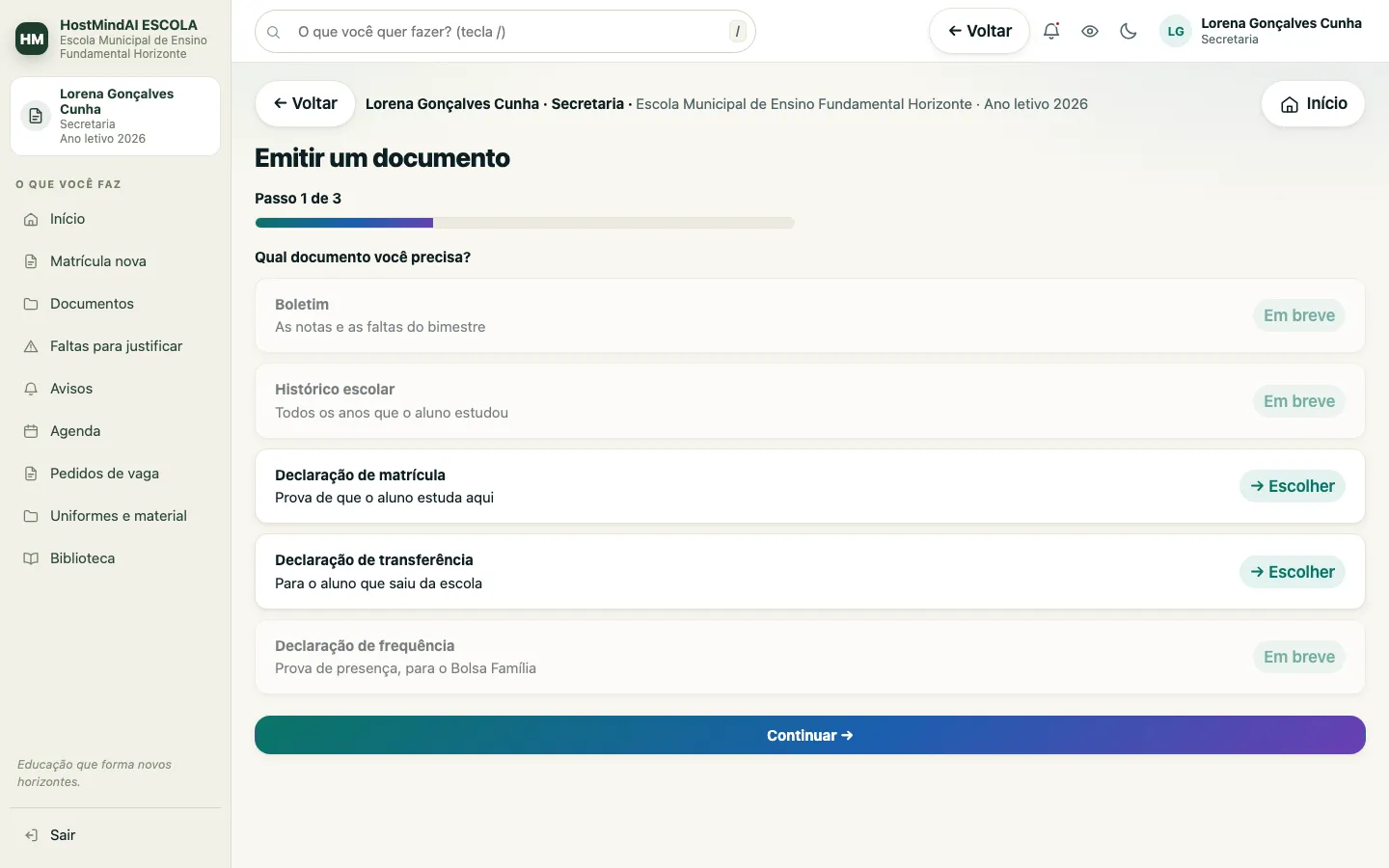1389x868 pixels.
Task: Click the profile card document icon
Action: point(36,116)
